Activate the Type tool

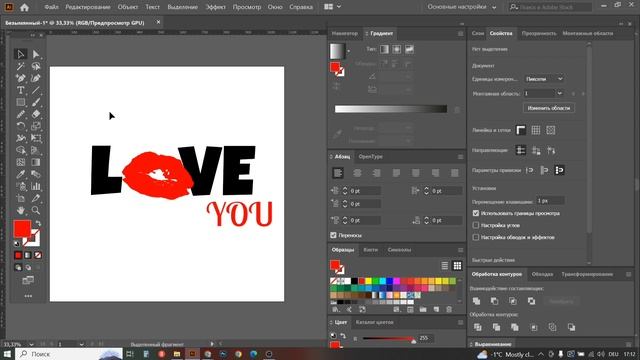tap(21, 90)
